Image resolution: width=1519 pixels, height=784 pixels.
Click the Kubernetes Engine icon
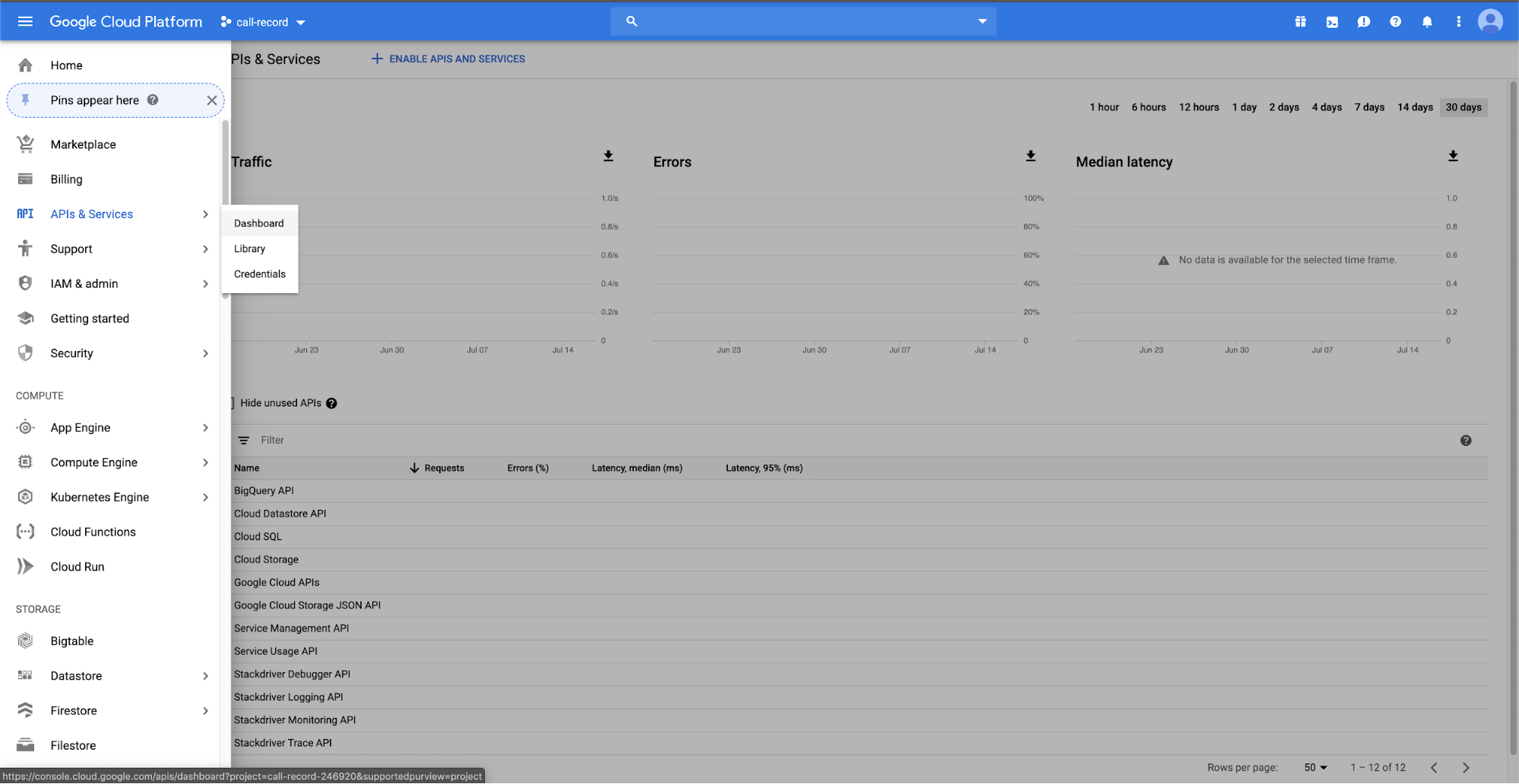[x=25, y=497]
